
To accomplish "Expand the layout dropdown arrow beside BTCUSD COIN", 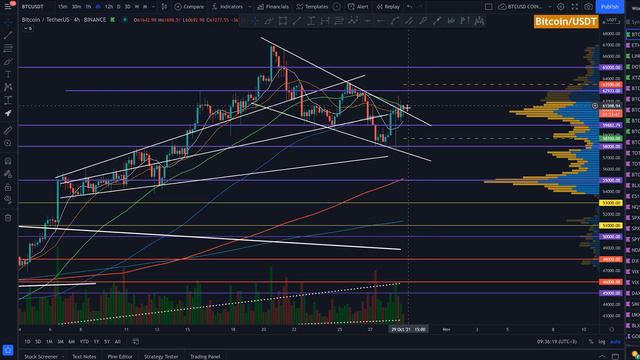I will tap(550, 7).
